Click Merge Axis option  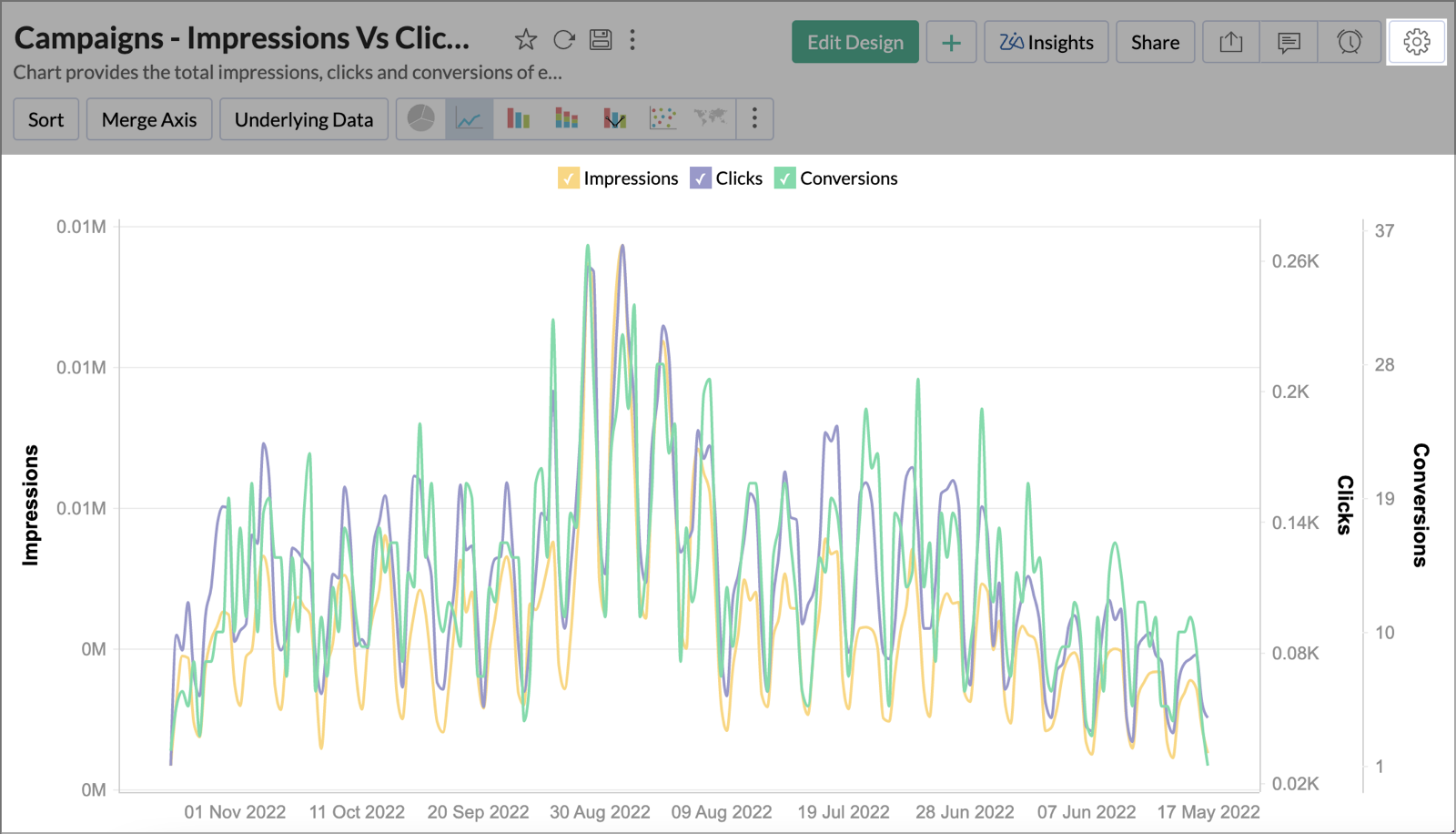point(149,119)
